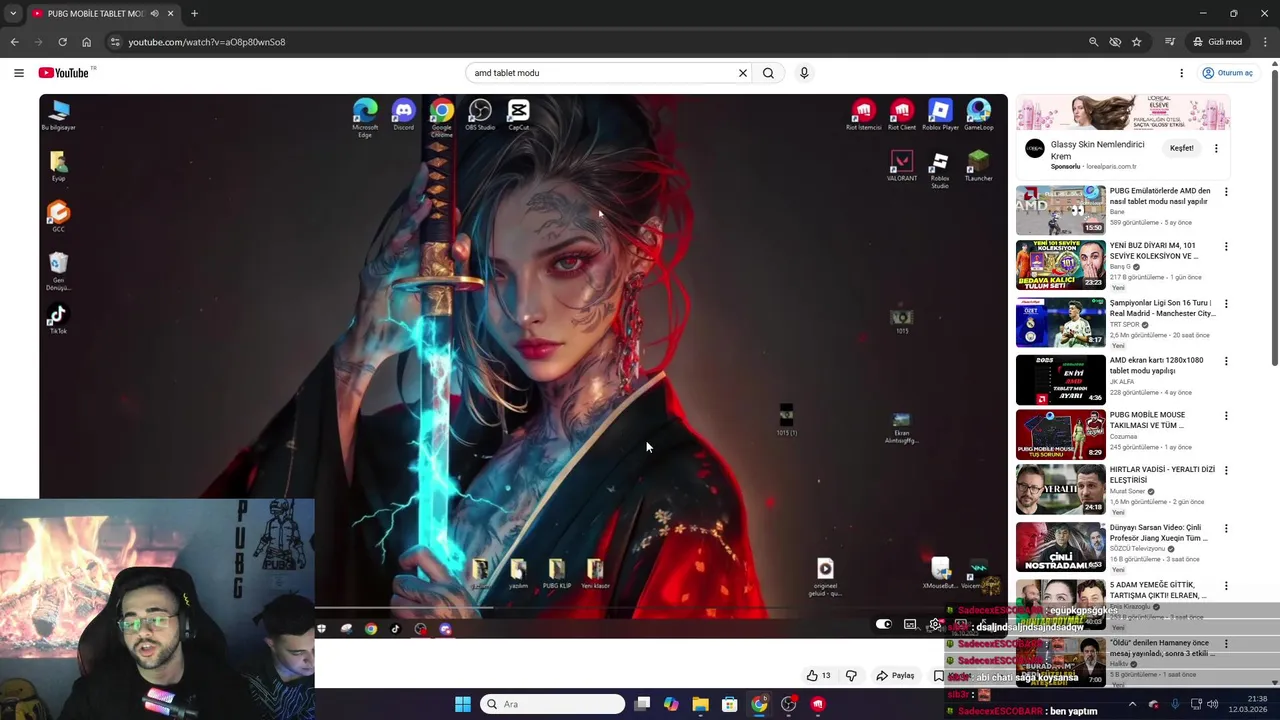Open the L'Oréal Elseve ad banner
Viewport: 1280px width, 720px height.
[1123, 113]
